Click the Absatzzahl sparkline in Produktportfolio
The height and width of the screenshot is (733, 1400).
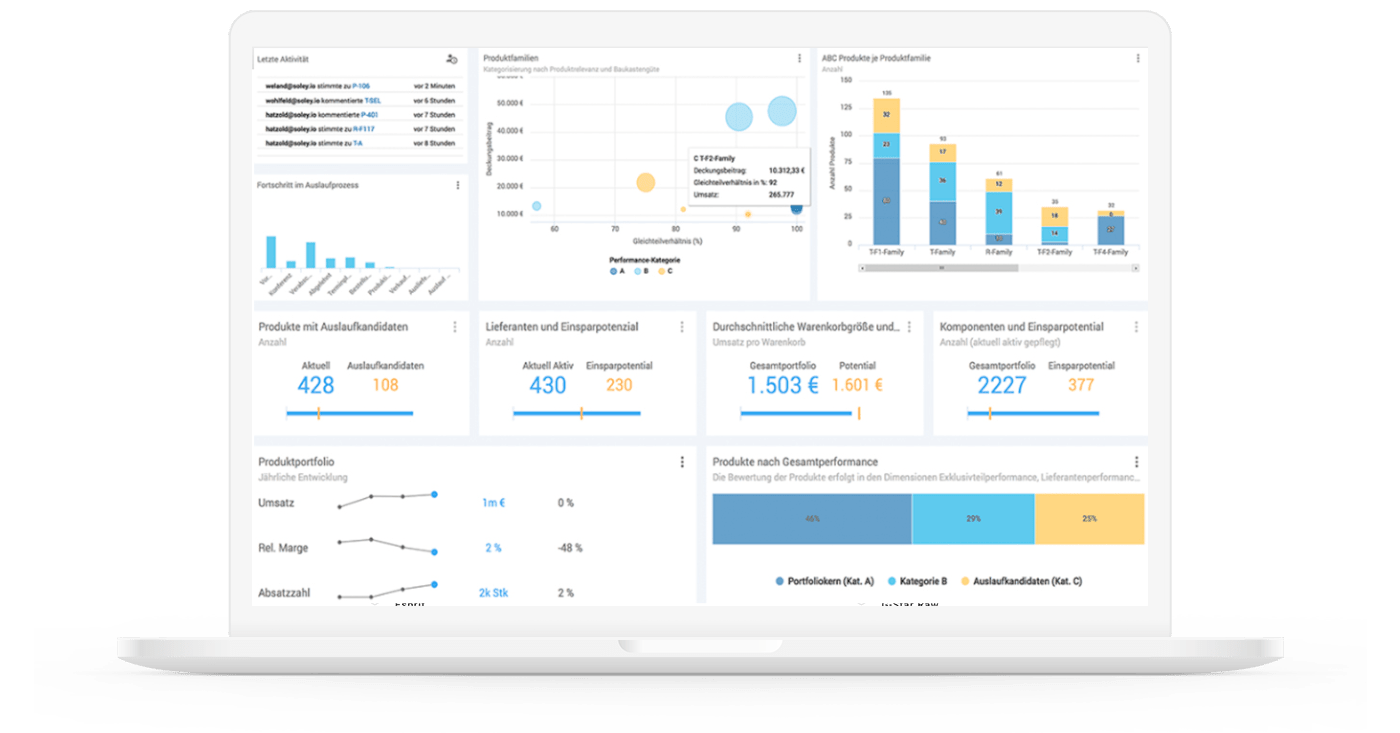(x=387, y=590)
